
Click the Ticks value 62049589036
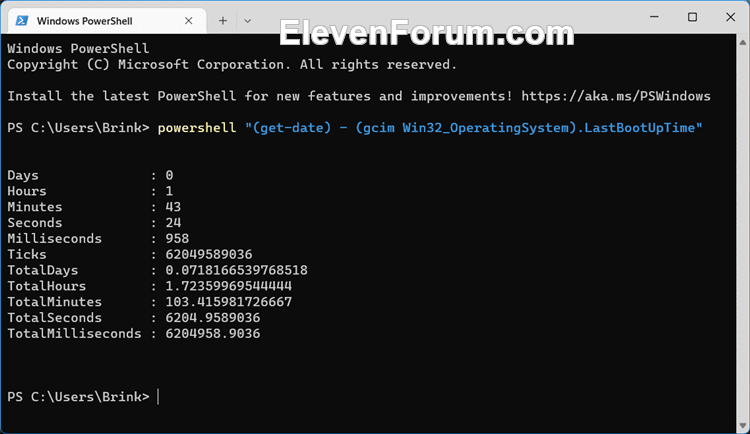pos(209,254)
